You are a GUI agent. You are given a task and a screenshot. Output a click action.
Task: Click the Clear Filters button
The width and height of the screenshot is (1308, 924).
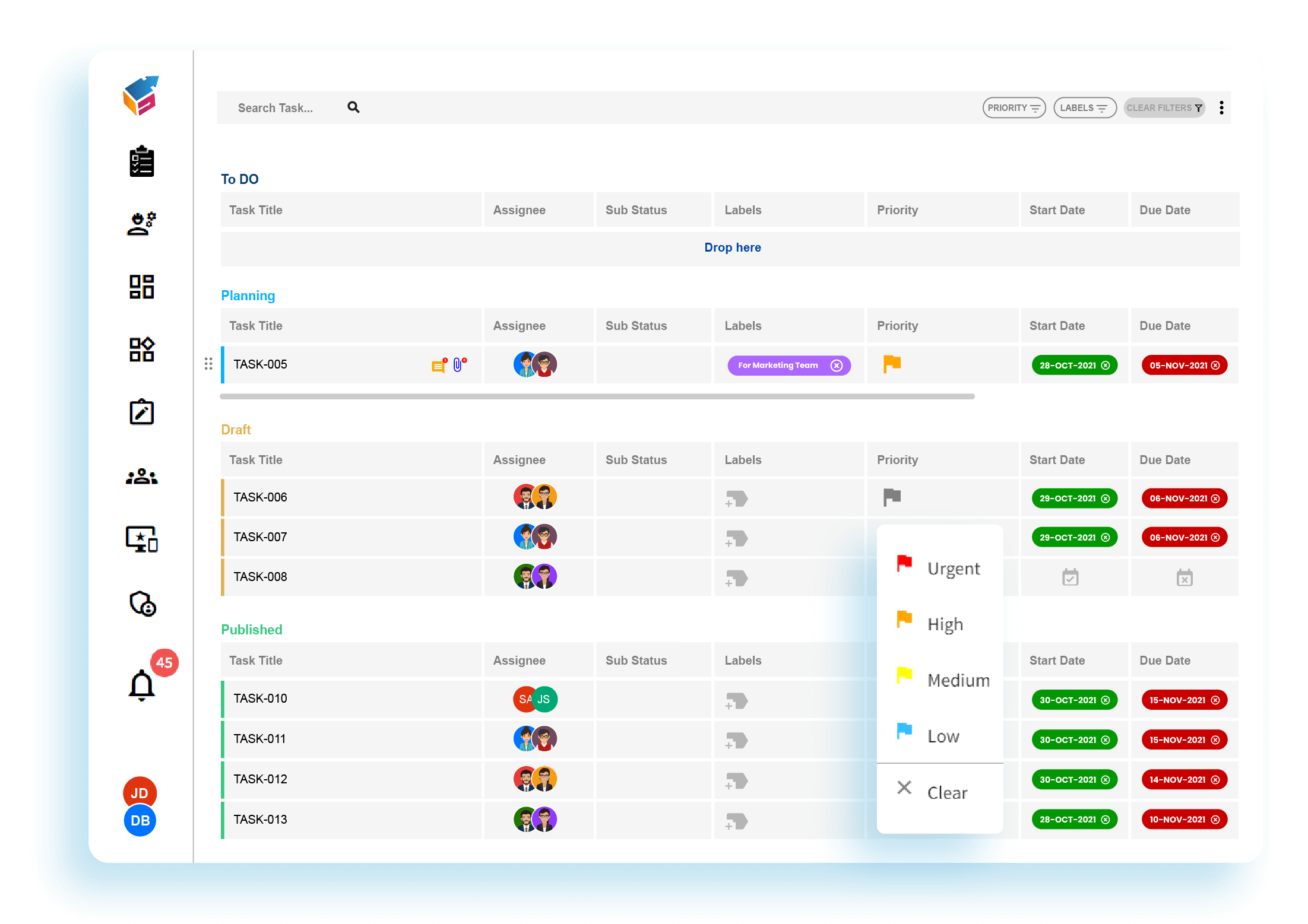click(x=1164, y=108)
